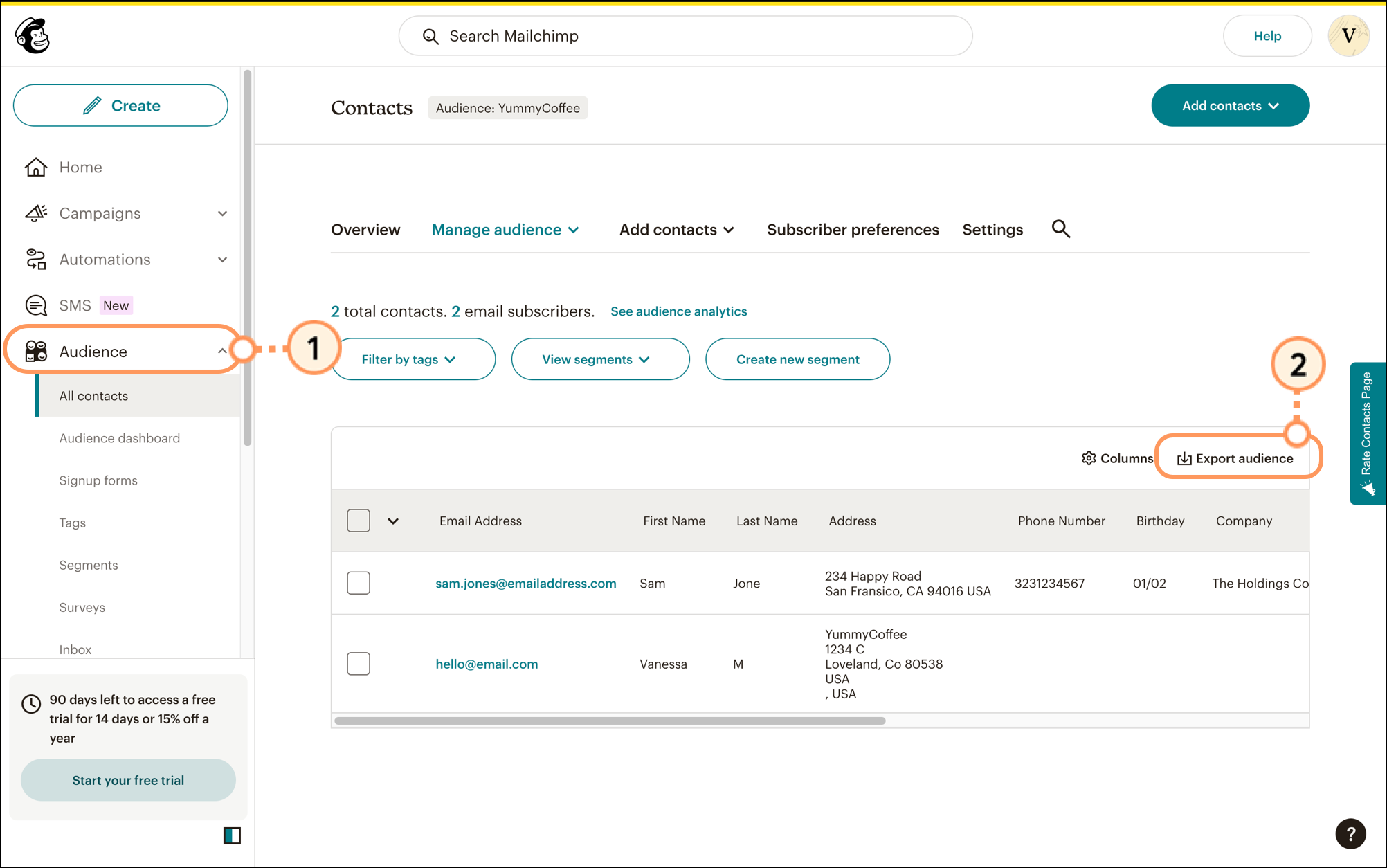This screenshot has width=1387, height=868.
Task: Click the Automations flow icon
Action: point(36,260)
